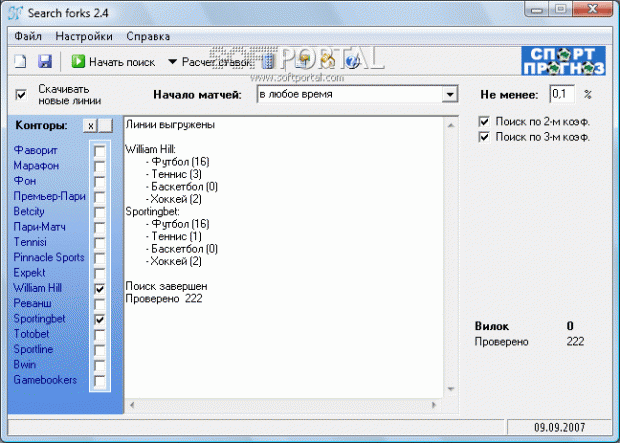
Task: Click the horizontal scrollbar right arrow
Action: [x=434, y=405]
